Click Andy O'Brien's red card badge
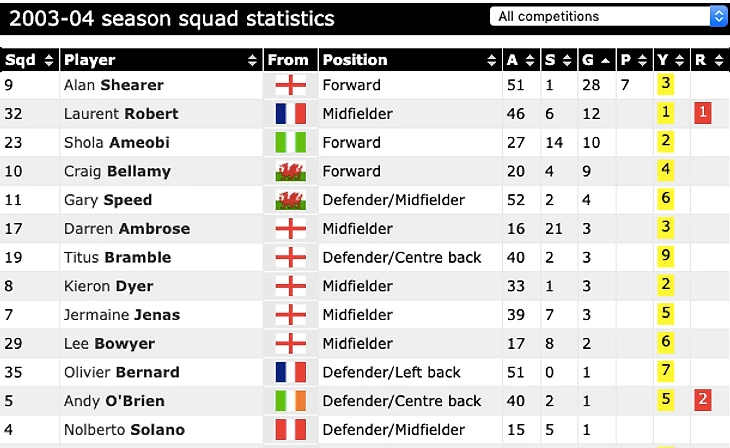The image size is (730, 448). point(703,401)
